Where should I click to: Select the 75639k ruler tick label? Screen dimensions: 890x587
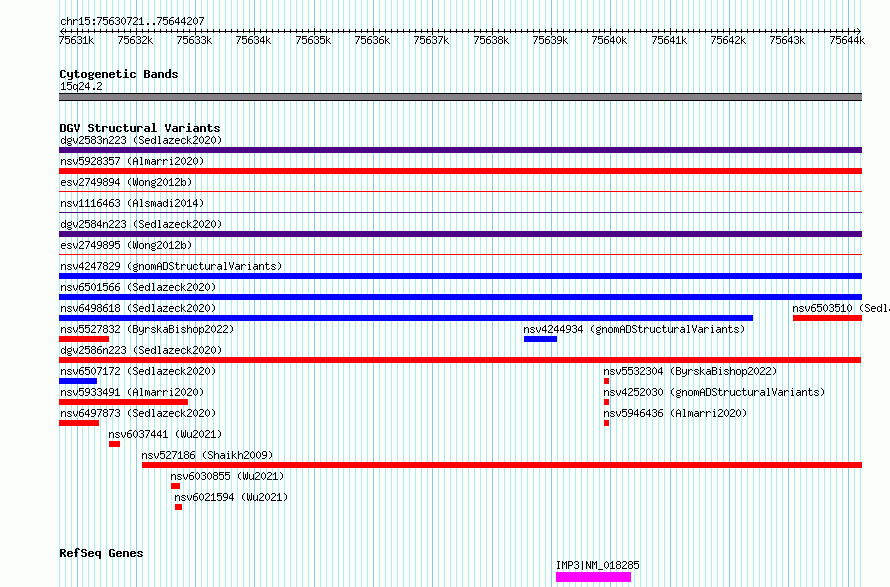(x=550, y=40)
